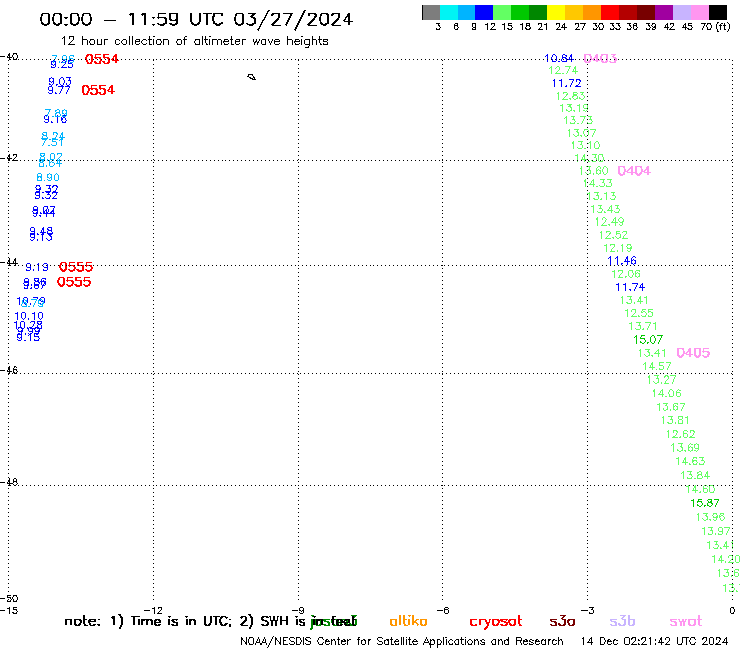This screenshot has height=650, width=740.
Task: Click the red '0555' label beside 9.19
Action: tap(76, 267)
